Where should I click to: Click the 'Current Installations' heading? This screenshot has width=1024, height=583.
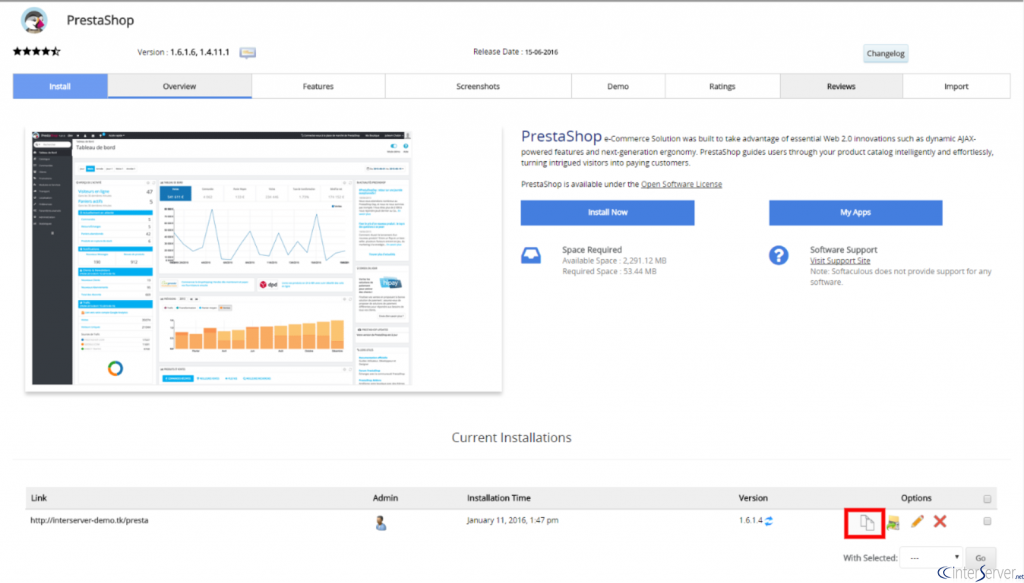click(511, 437)
